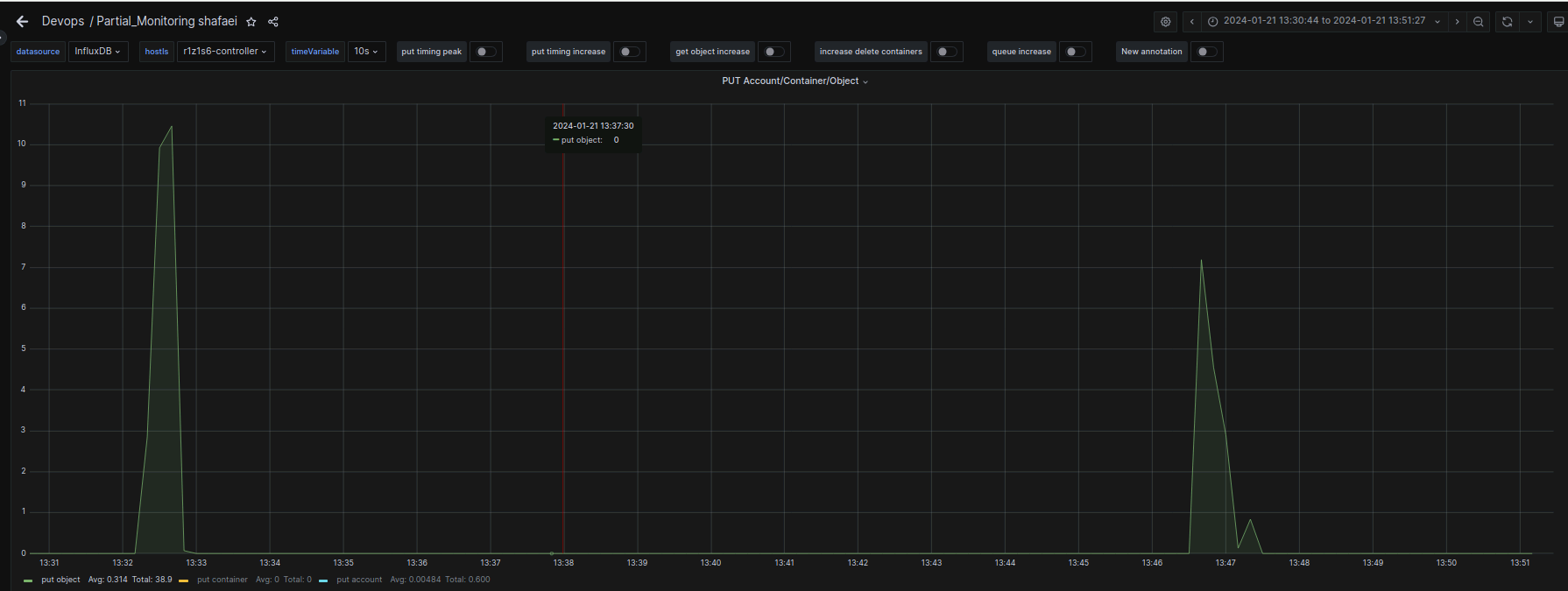This screenshot has width=1568, height=591.
Task: Click the share dashboard icon
Action: (x=273, y=22)
